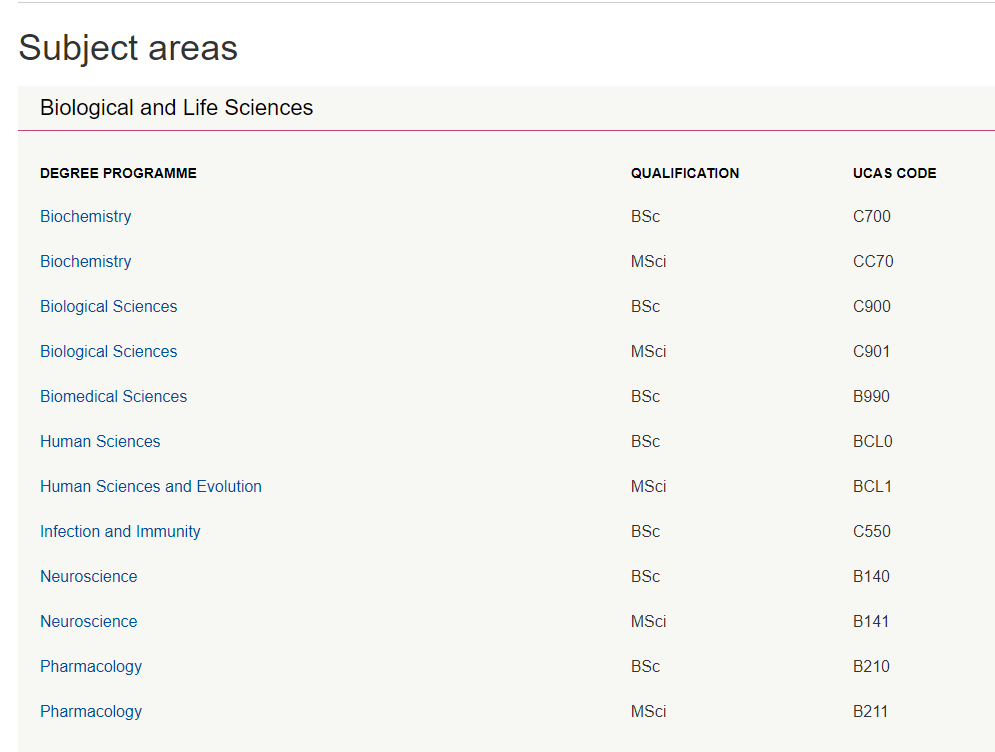Click the Subject areas heading
Image resolution: width=995 pixels, height=752 pixels.
(128, 48)
